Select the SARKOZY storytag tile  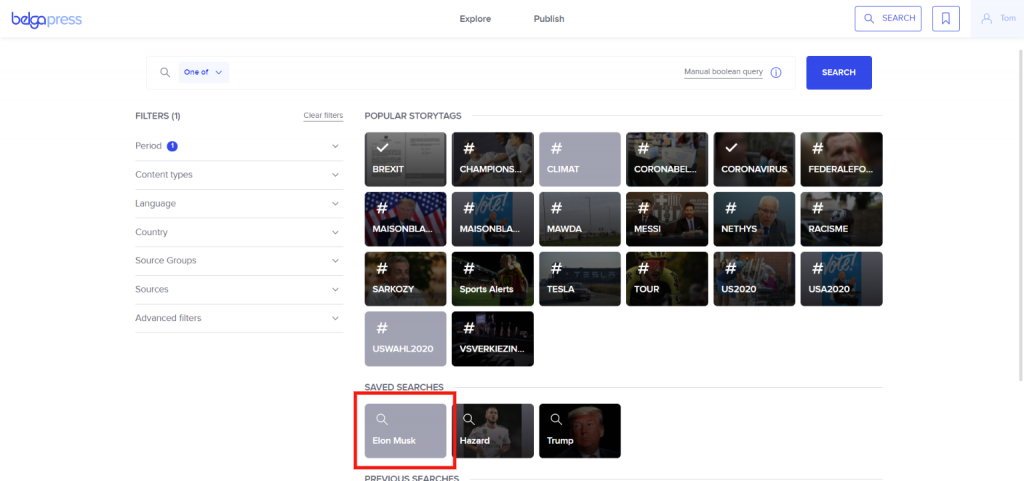pyautogui.click(x=406, y=279)
